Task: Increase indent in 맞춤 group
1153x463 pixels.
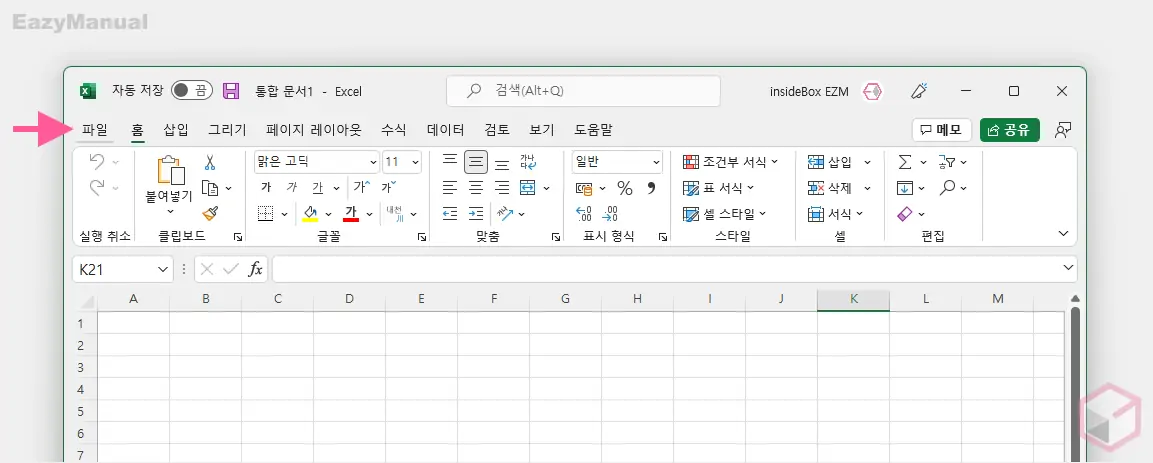Action: click(476, 213)
